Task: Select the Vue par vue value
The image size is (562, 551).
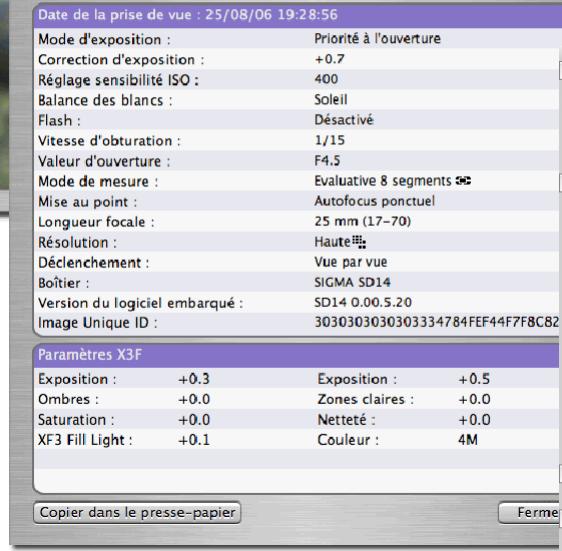Action: 351,262
